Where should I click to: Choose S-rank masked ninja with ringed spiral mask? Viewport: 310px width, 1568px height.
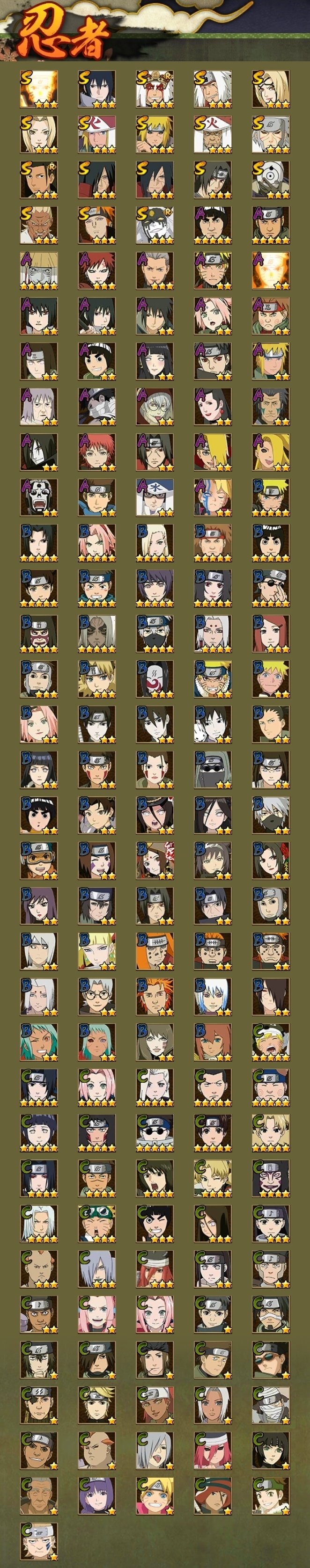pos(271,180)
